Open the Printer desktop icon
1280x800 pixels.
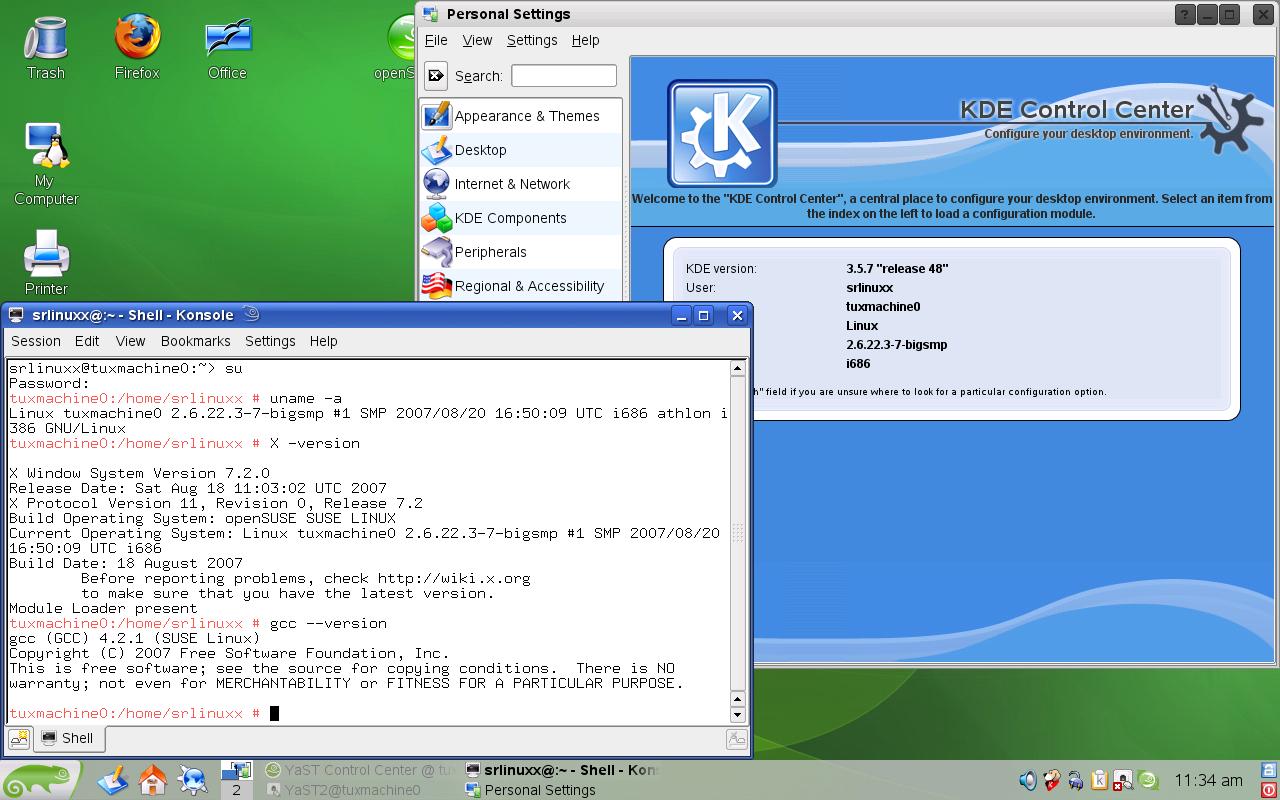coord(46,263)
